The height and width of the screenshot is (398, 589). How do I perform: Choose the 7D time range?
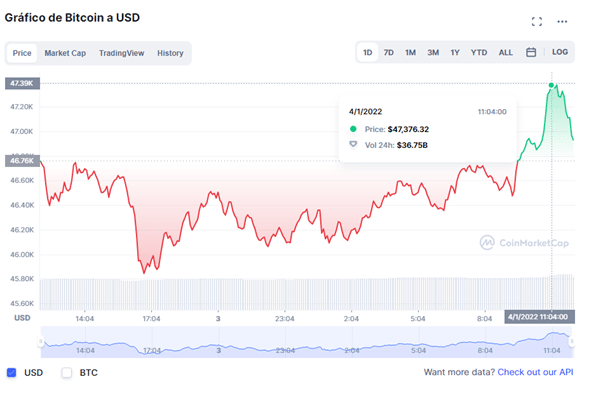coord(388,53)
